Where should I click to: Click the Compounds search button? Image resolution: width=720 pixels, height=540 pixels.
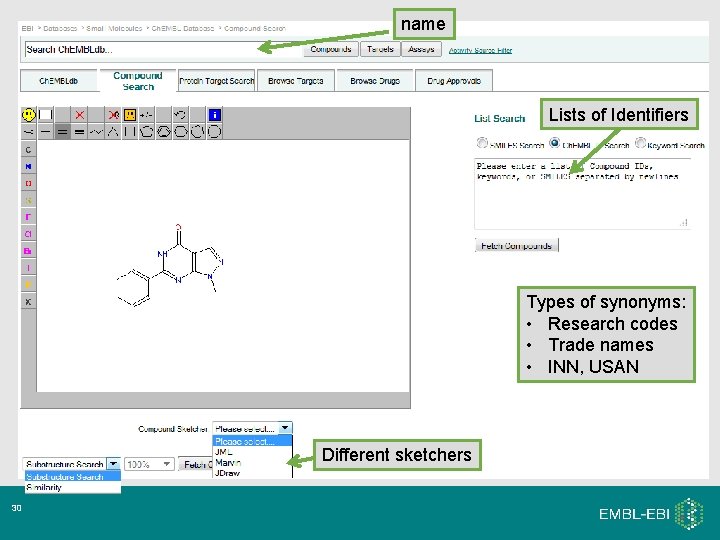[x=331, y=49]
